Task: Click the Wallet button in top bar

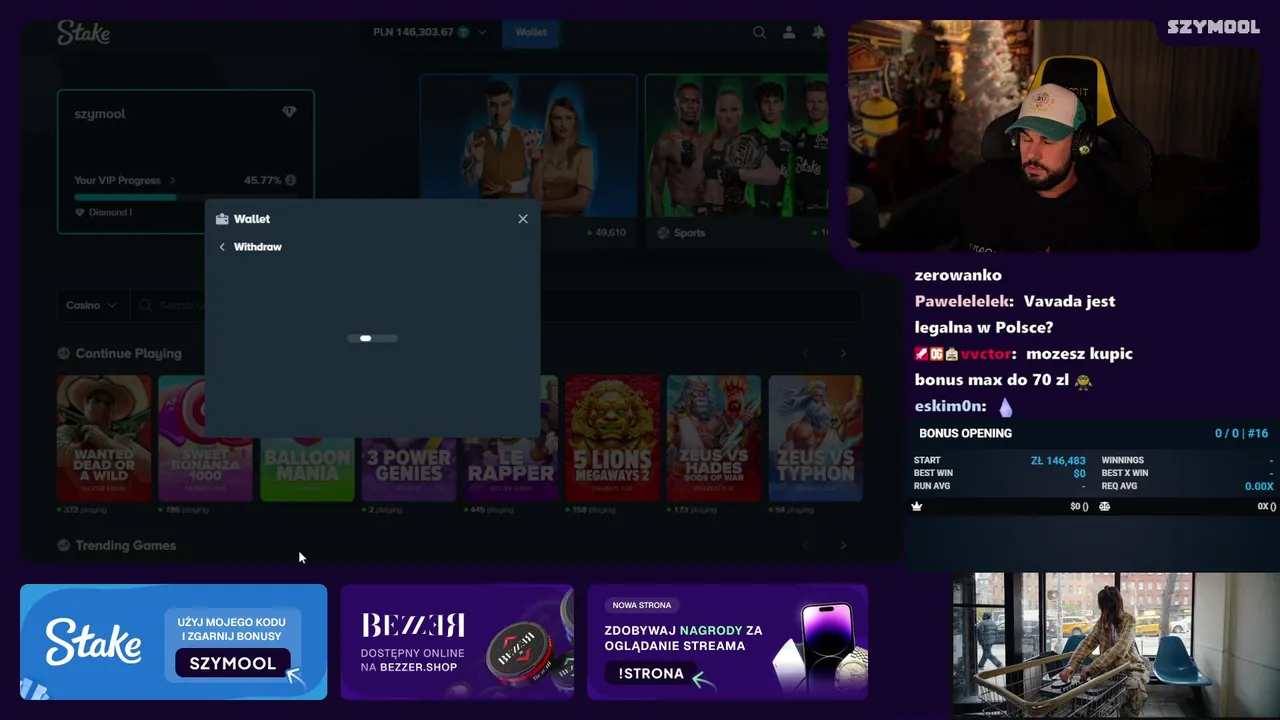Action: point(531,32)
